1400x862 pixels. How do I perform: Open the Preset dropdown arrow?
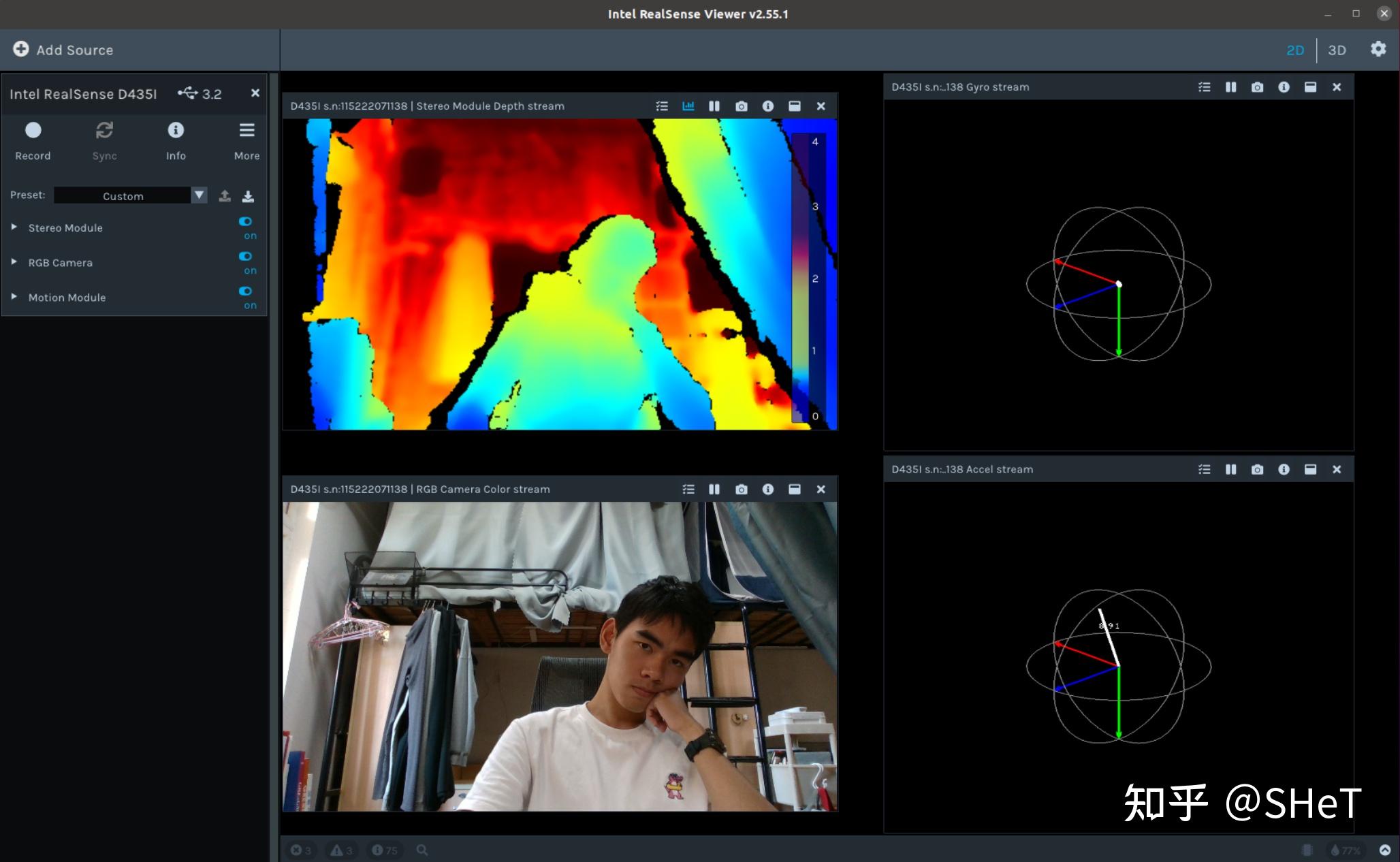pos(199,195)
